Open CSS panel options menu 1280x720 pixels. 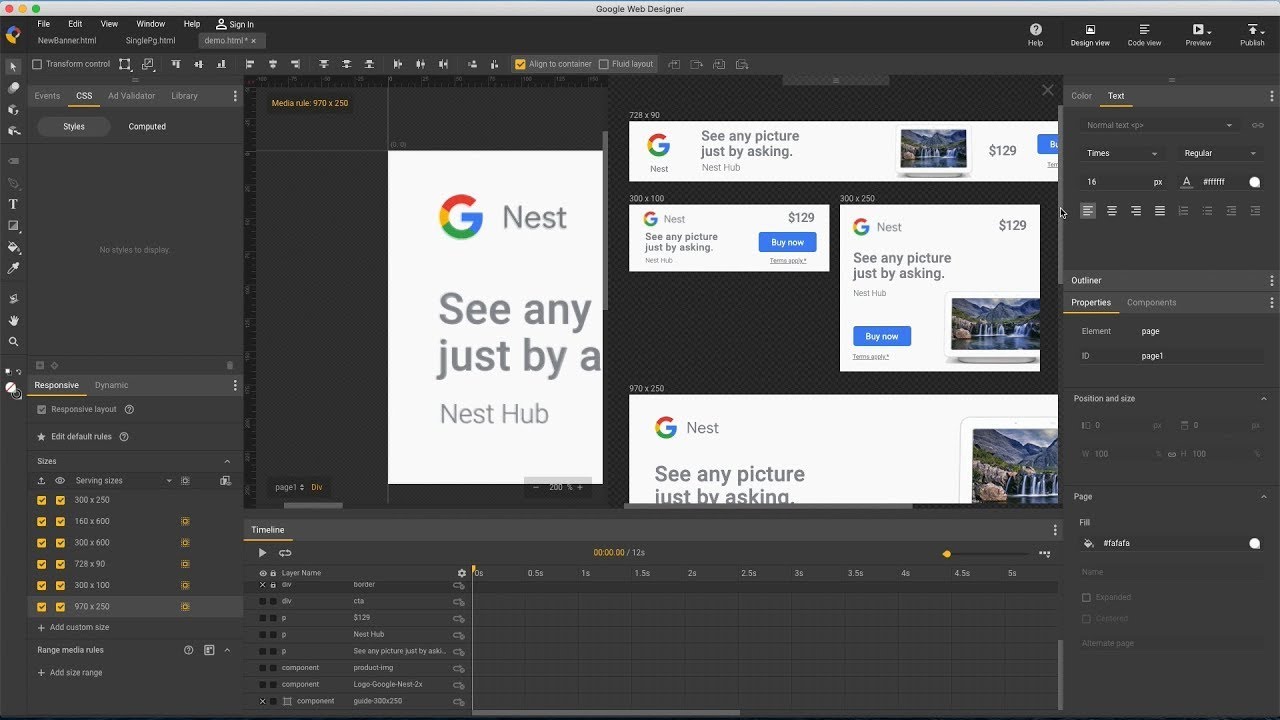[x=235, y=96]
